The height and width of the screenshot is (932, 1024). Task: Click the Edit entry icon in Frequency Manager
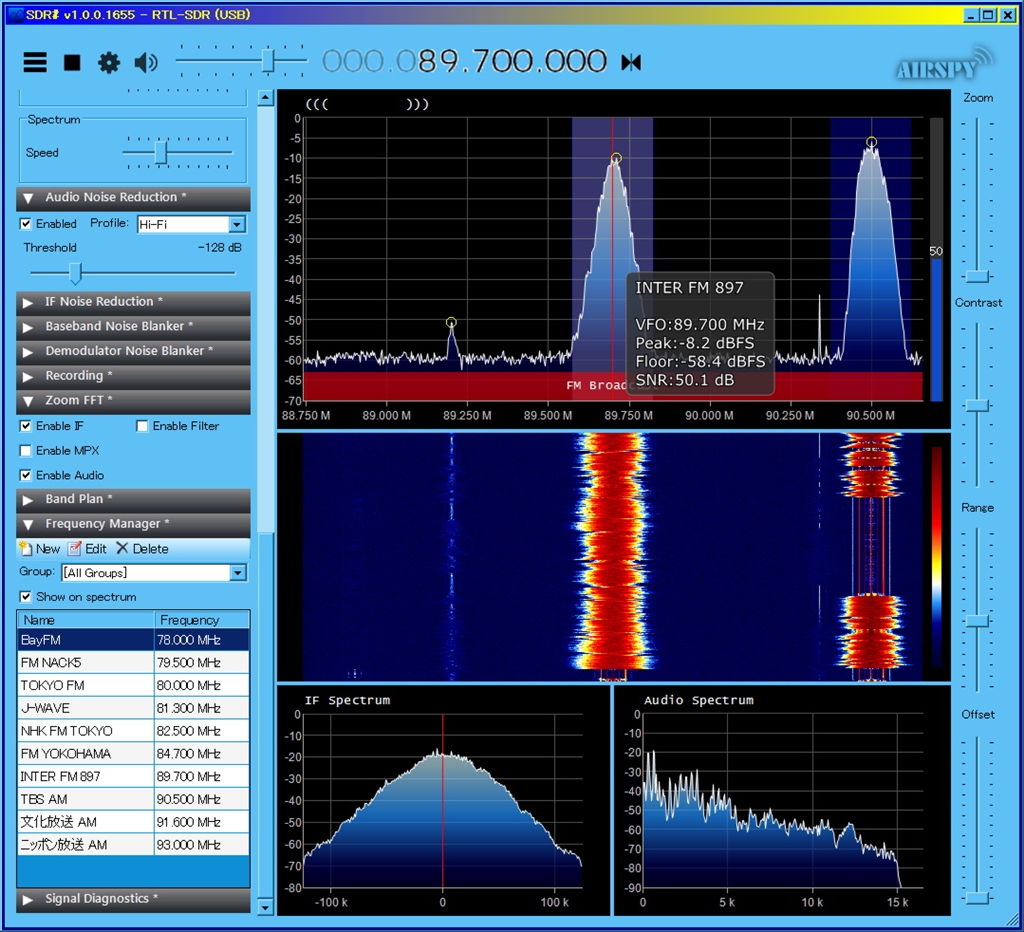click(74, 548)
